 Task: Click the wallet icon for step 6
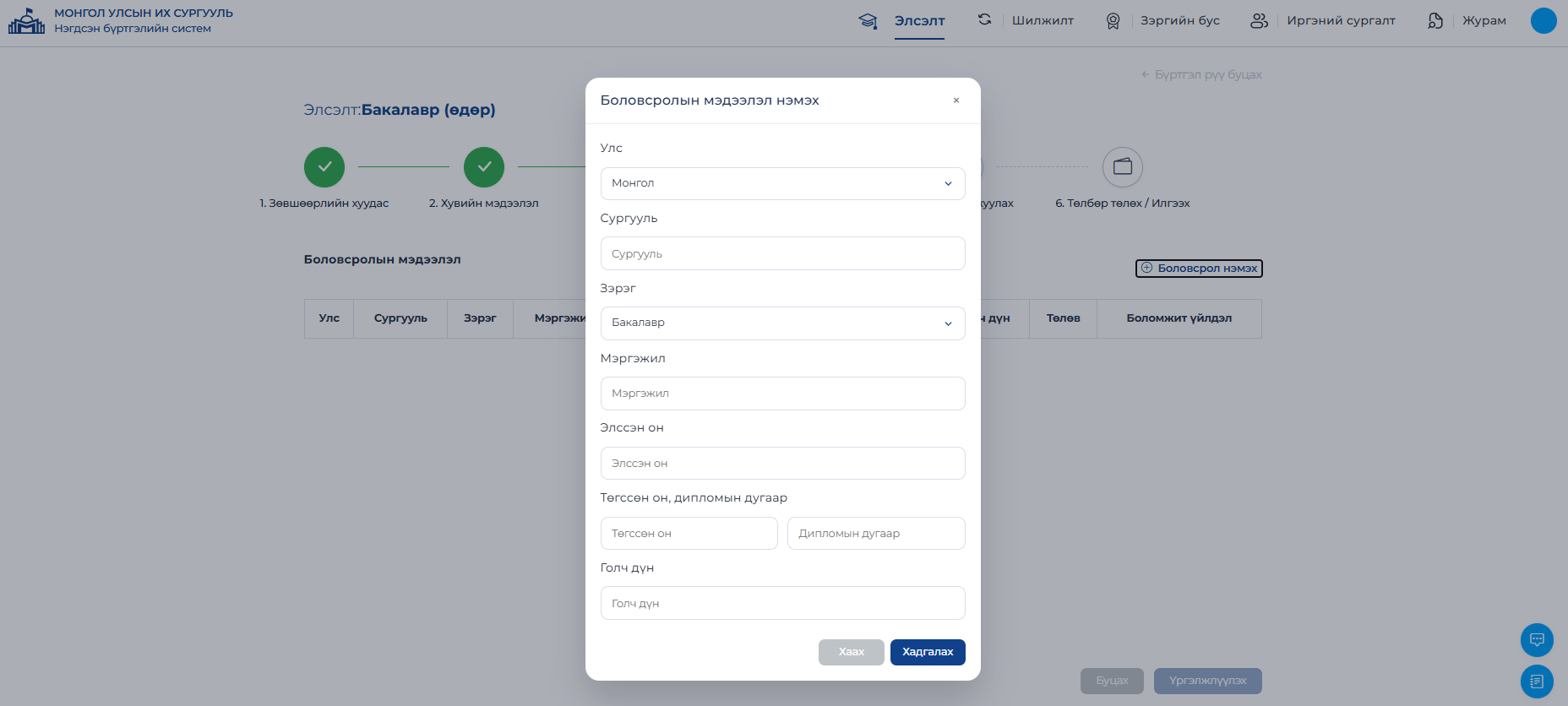[x=1123, y=167]
